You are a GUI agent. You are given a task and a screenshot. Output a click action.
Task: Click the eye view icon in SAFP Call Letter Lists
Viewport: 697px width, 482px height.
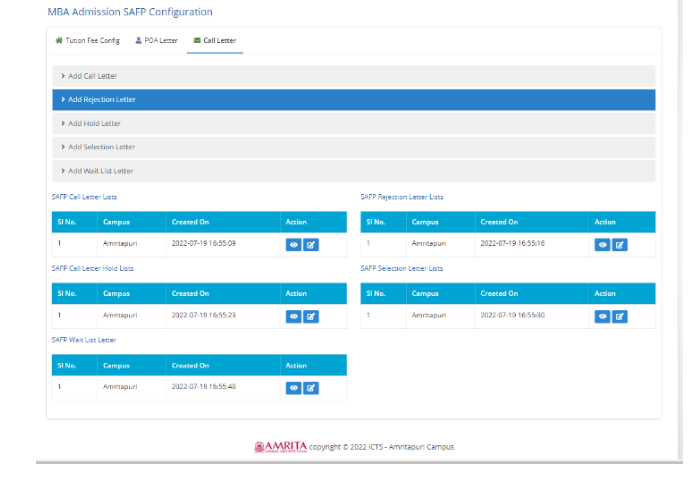(294, 244)
